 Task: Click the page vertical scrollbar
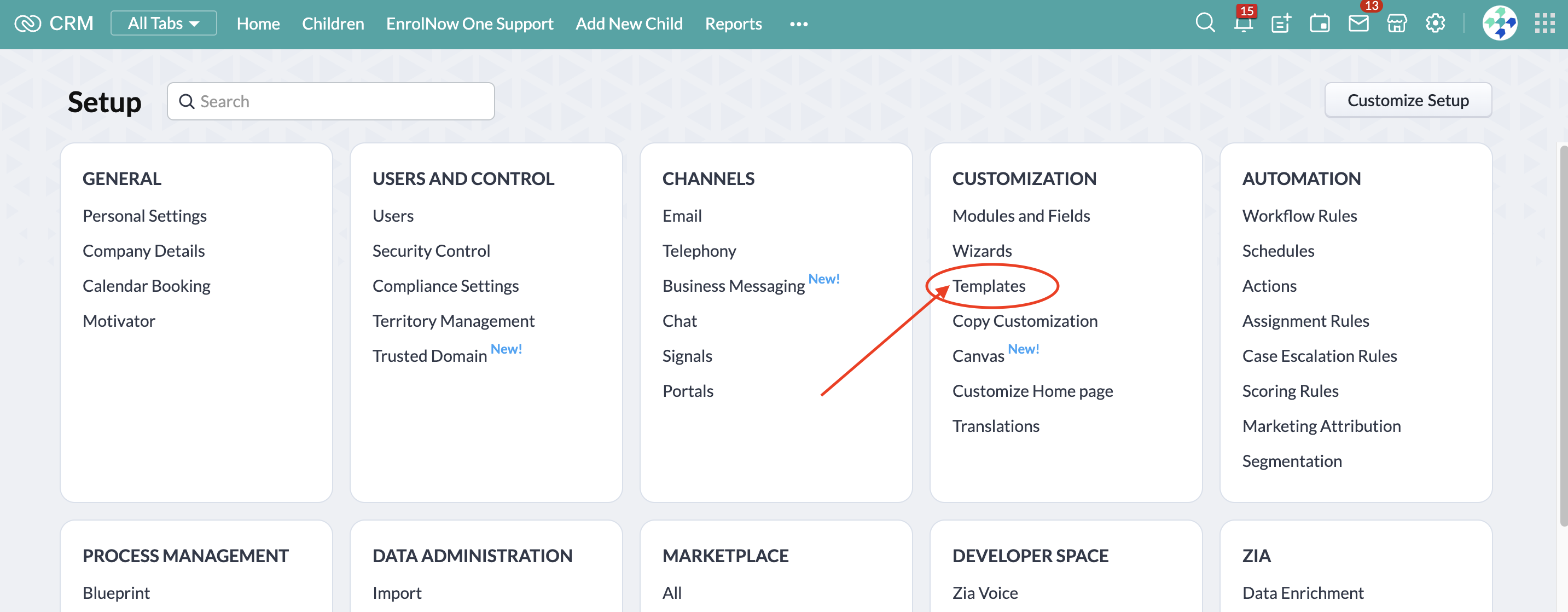(1563, 335)
